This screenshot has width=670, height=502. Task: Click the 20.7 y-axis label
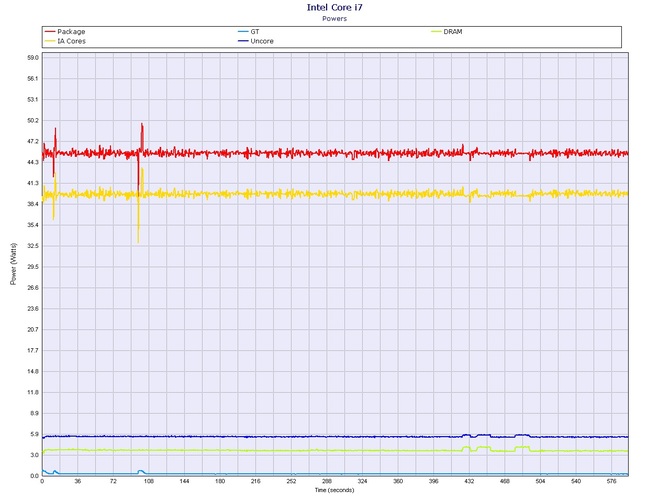click(x=33, y=330)
